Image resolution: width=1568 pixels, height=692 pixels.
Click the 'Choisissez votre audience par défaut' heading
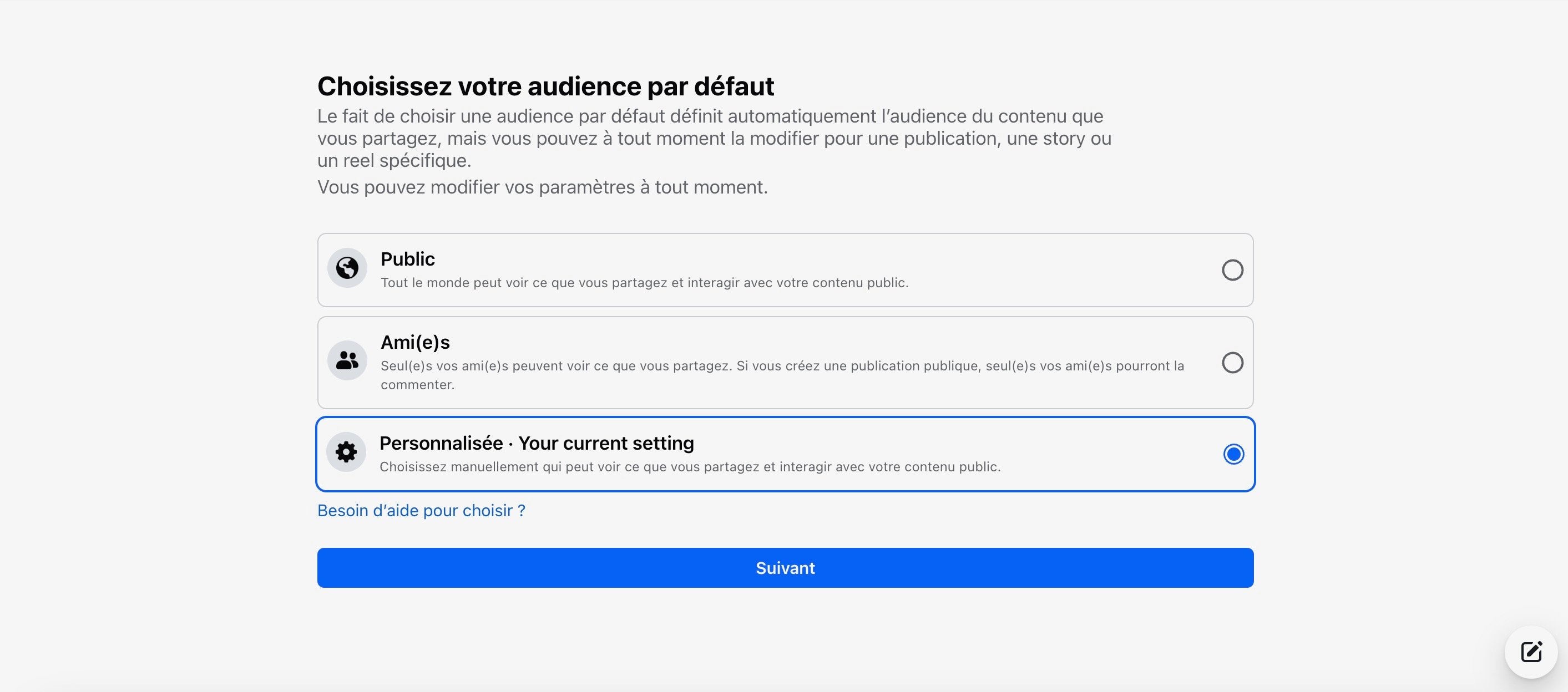pos(546,86)
